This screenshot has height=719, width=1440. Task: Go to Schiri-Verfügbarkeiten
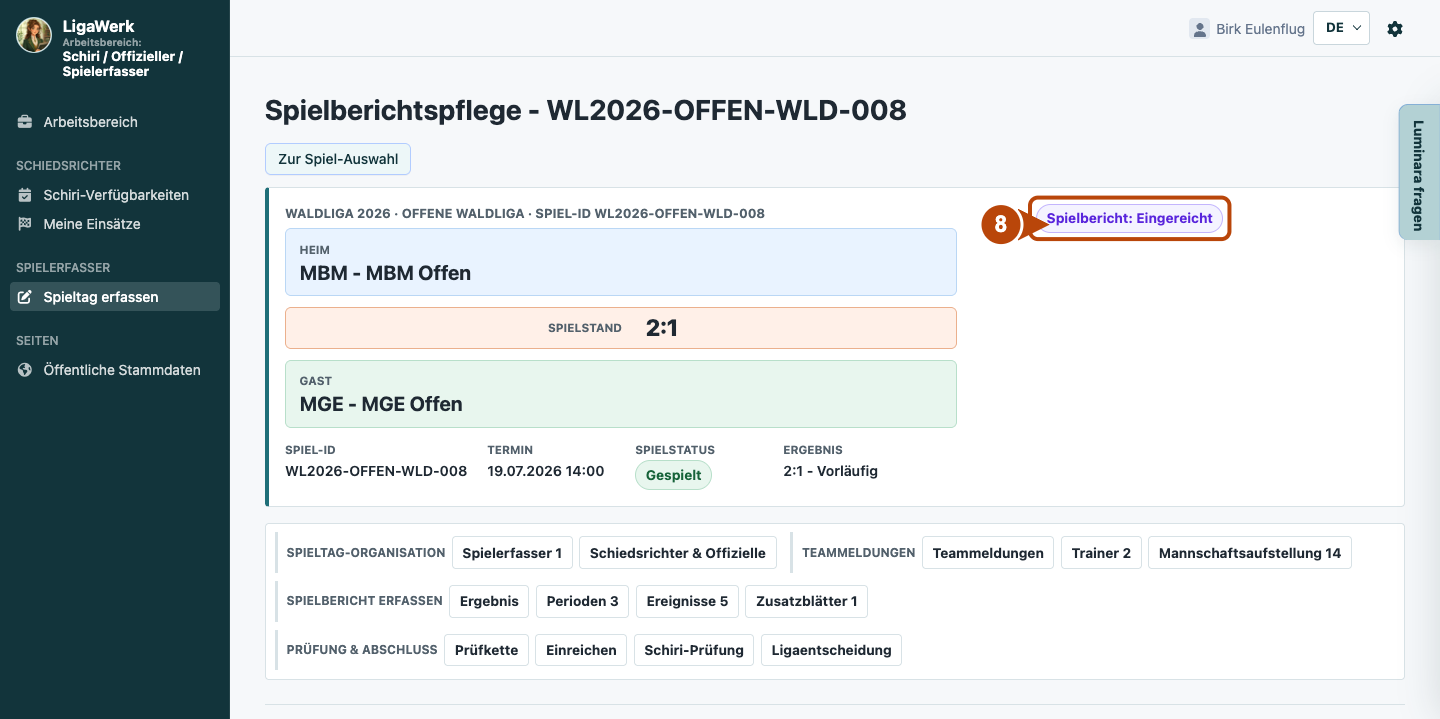click(x=115, y=195)
